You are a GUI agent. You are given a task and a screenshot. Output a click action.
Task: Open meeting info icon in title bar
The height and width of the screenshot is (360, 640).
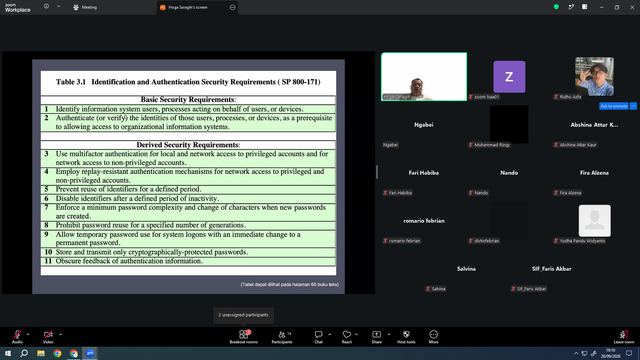click(46, 7)
